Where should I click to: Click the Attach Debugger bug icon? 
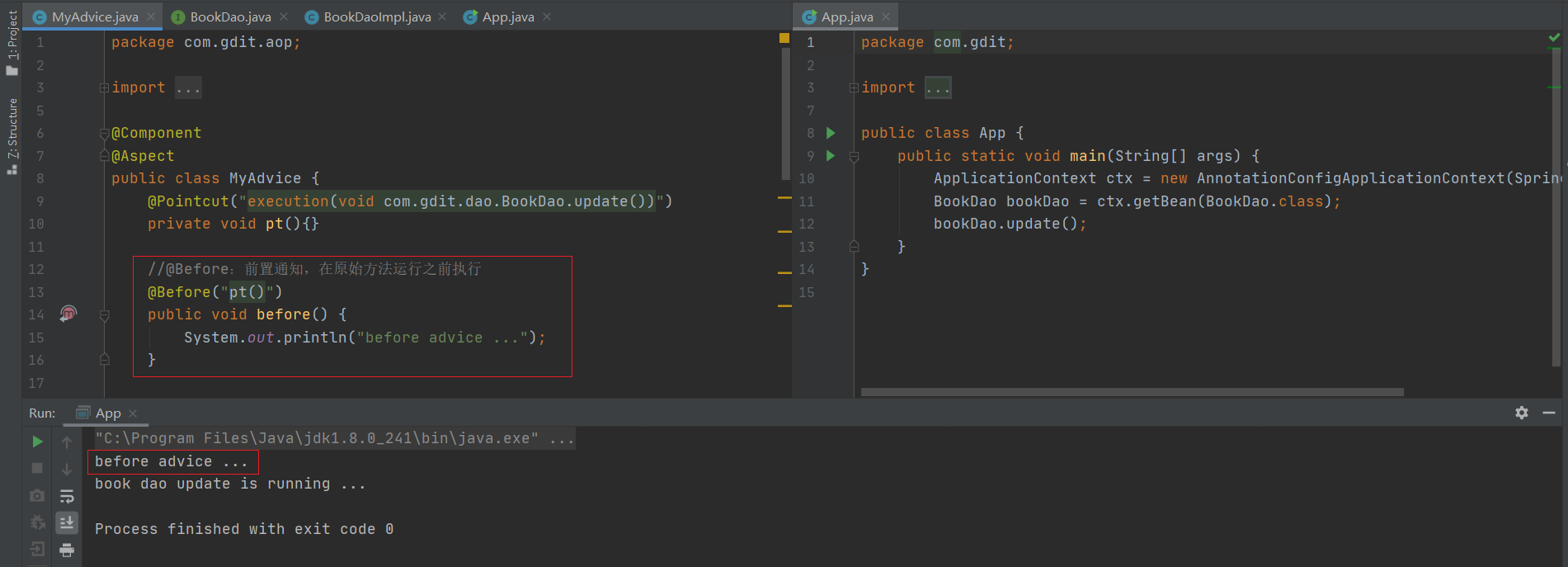pos(37,522)
